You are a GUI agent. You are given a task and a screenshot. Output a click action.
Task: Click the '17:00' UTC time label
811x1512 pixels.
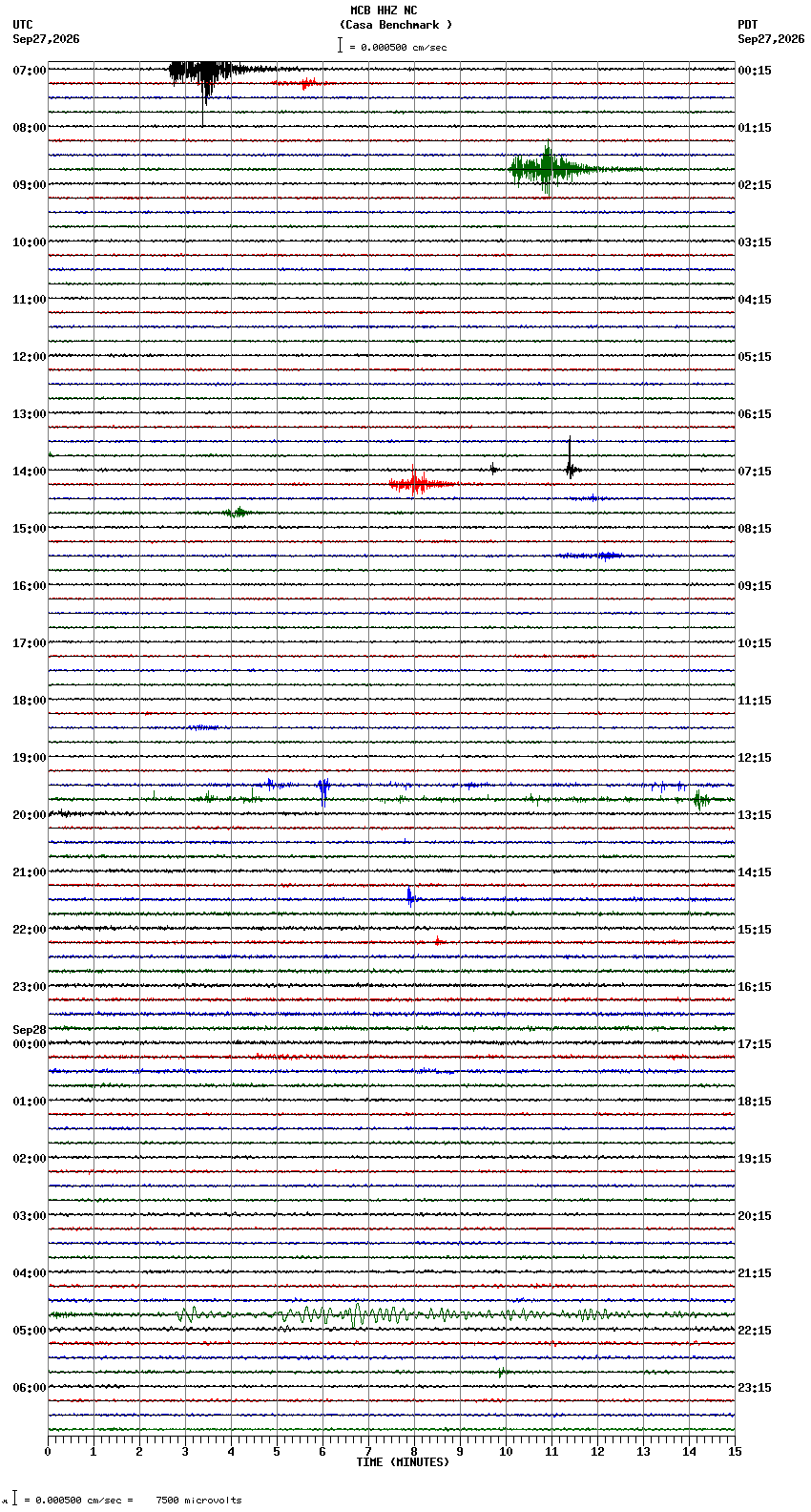30,643
